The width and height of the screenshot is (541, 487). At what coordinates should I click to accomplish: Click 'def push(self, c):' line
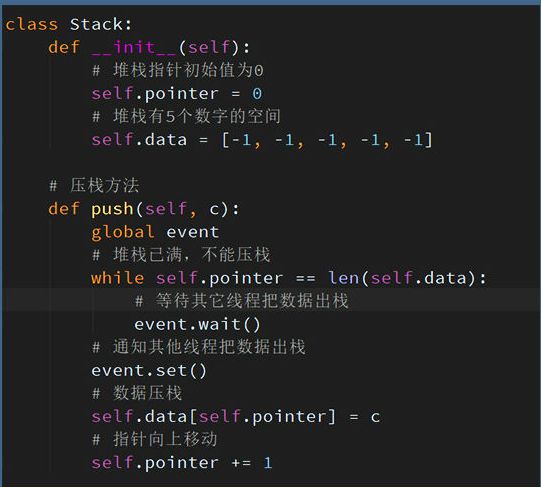144,209
